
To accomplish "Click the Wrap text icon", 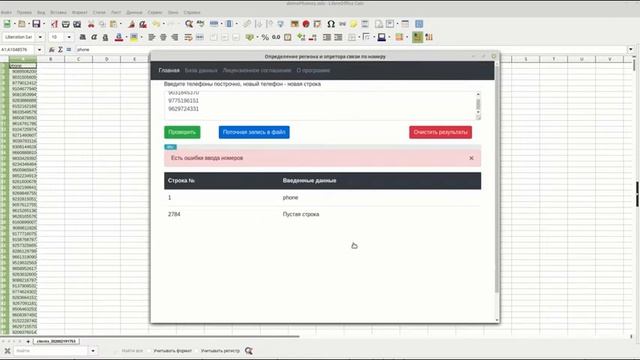I will tap(188, 37).
